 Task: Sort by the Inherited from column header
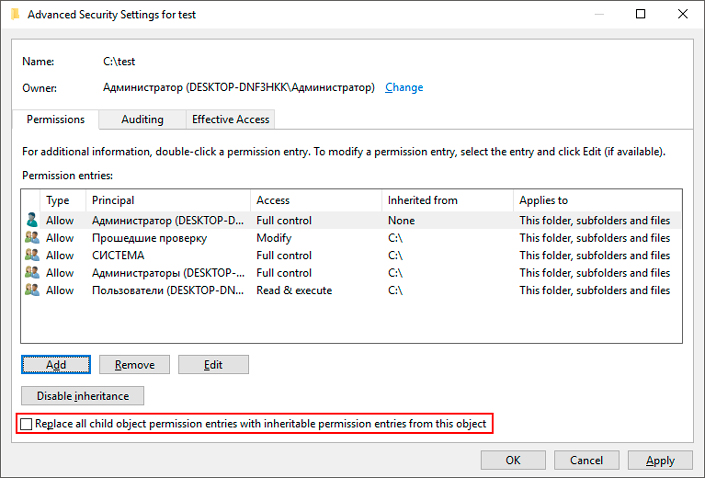click(x=447, y=200)
